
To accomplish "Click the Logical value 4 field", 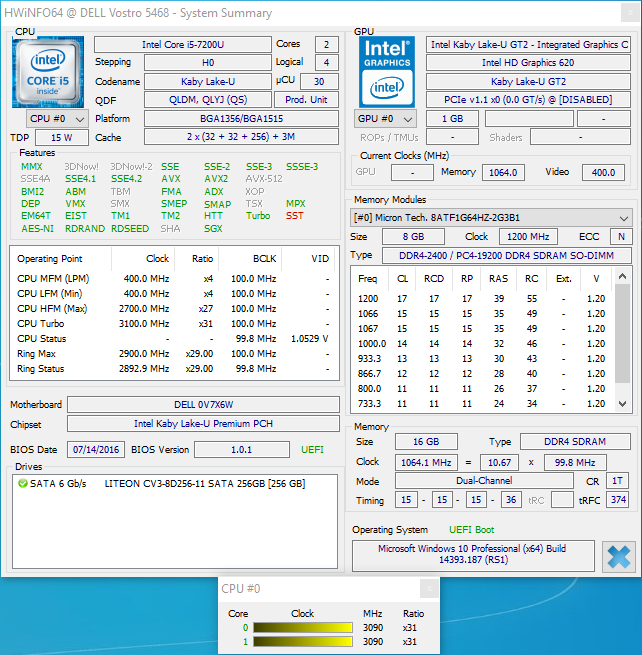I will pos(327,63).
